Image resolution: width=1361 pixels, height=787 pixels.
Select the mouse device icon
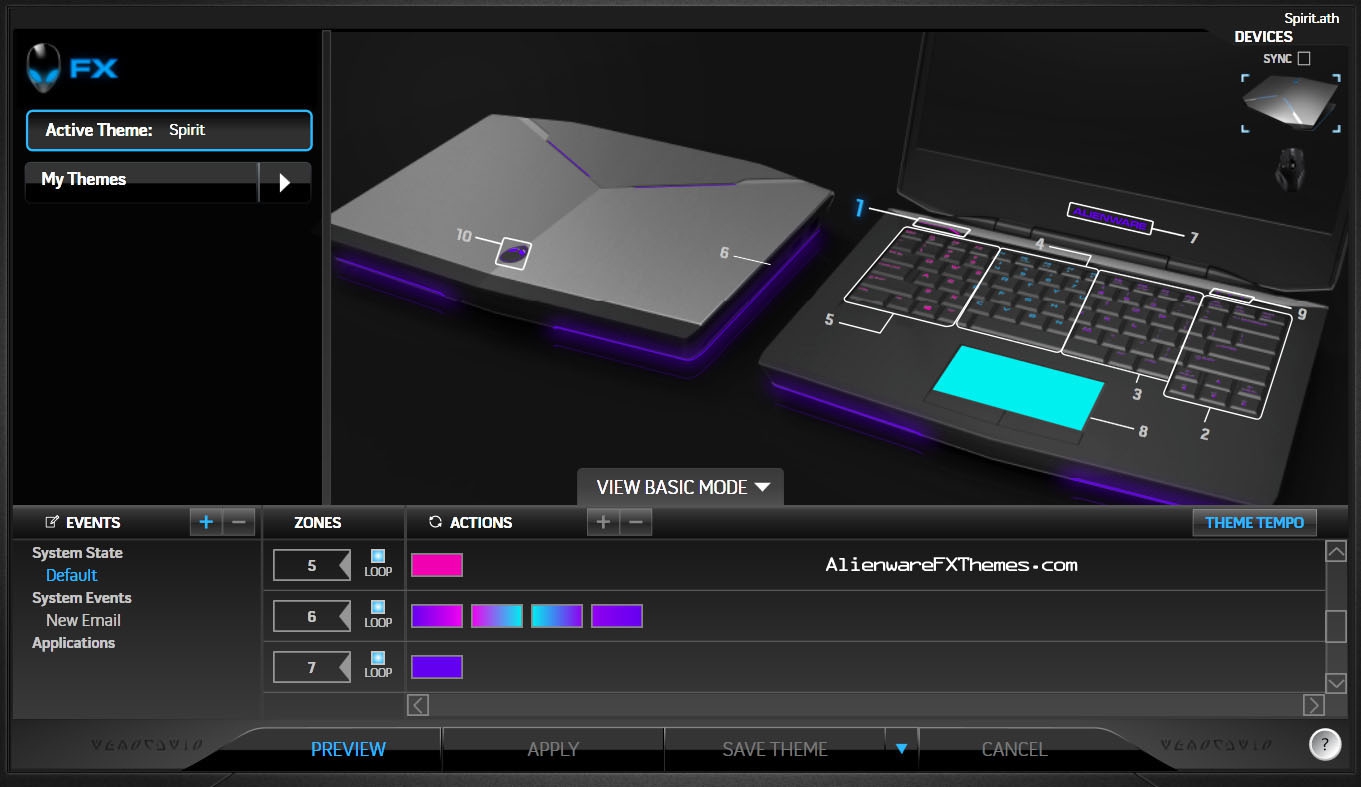1290,168
